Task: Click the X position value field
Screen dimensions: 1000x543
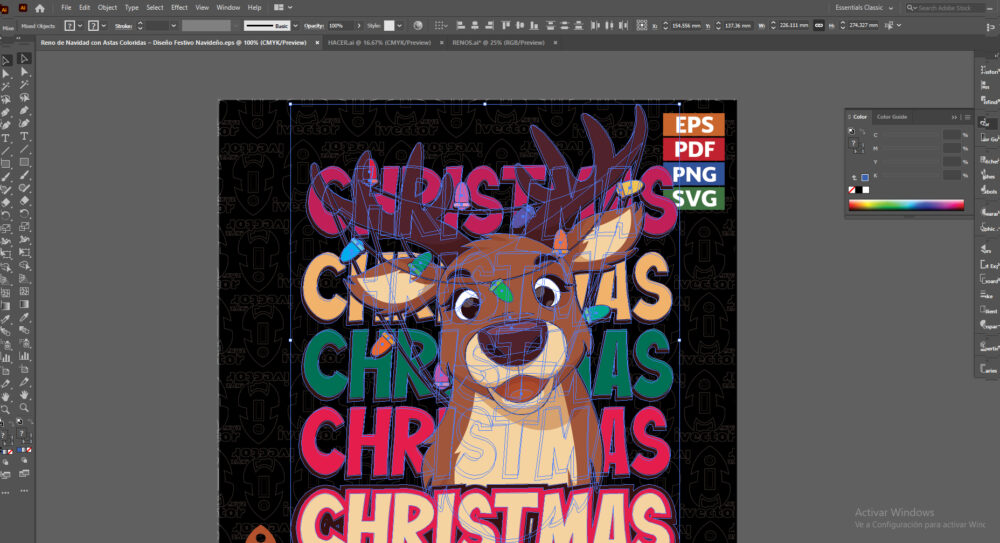Action: [686, 26]
